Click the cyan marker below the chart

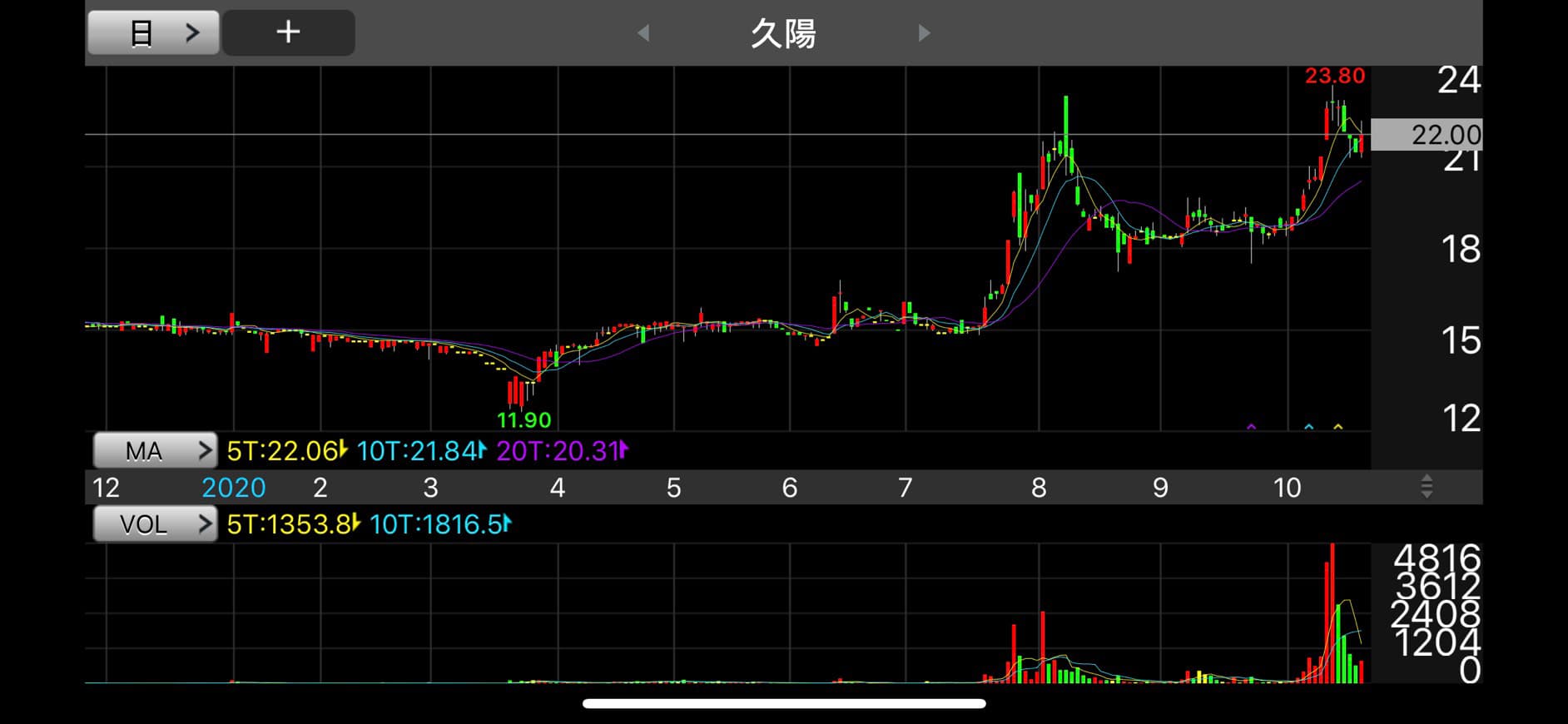click(x=1308, y=427)
